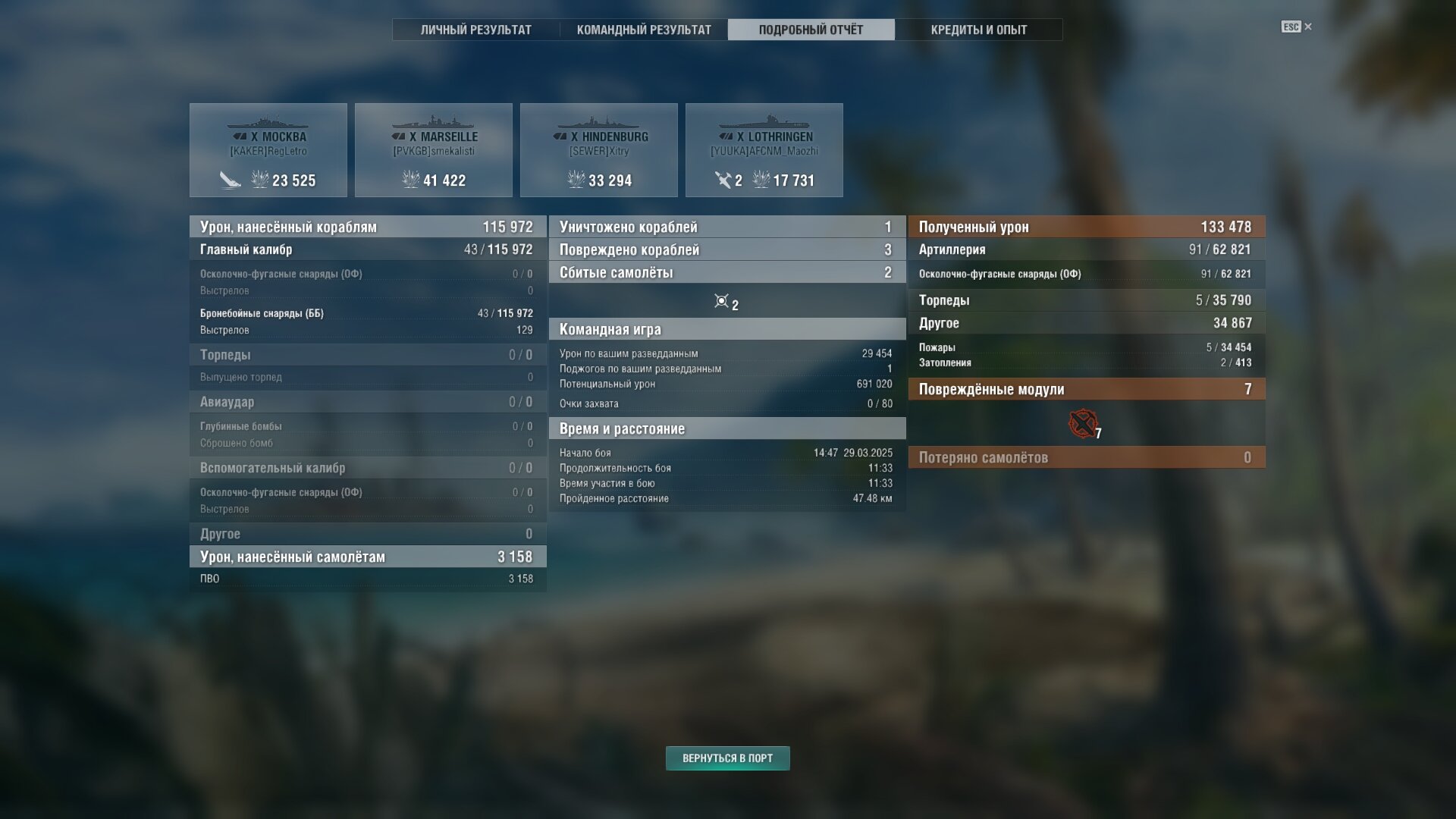Open the Личный результат tab
This screenshot has width=1456, height=819.
476,30
